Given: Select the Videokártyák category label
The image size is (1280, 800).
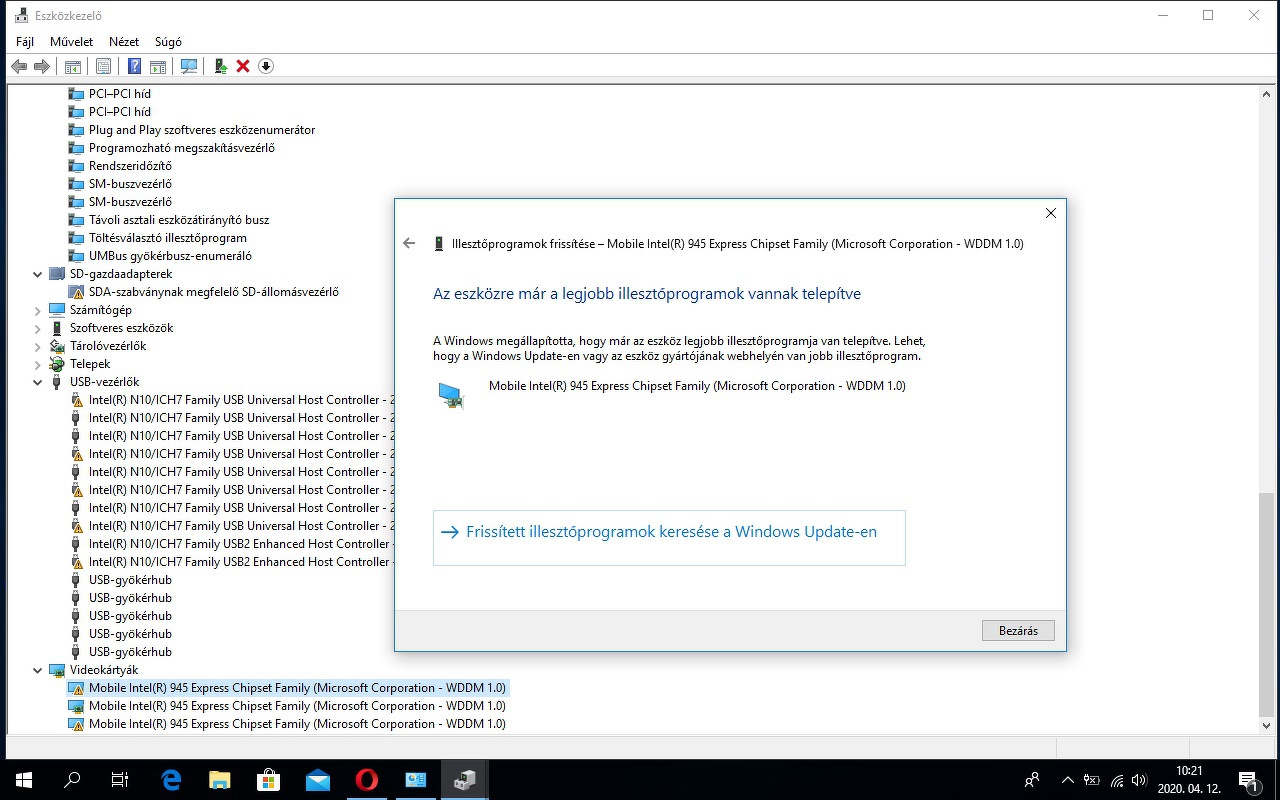Looking at the screenshot, I should [x=104, y=670].
